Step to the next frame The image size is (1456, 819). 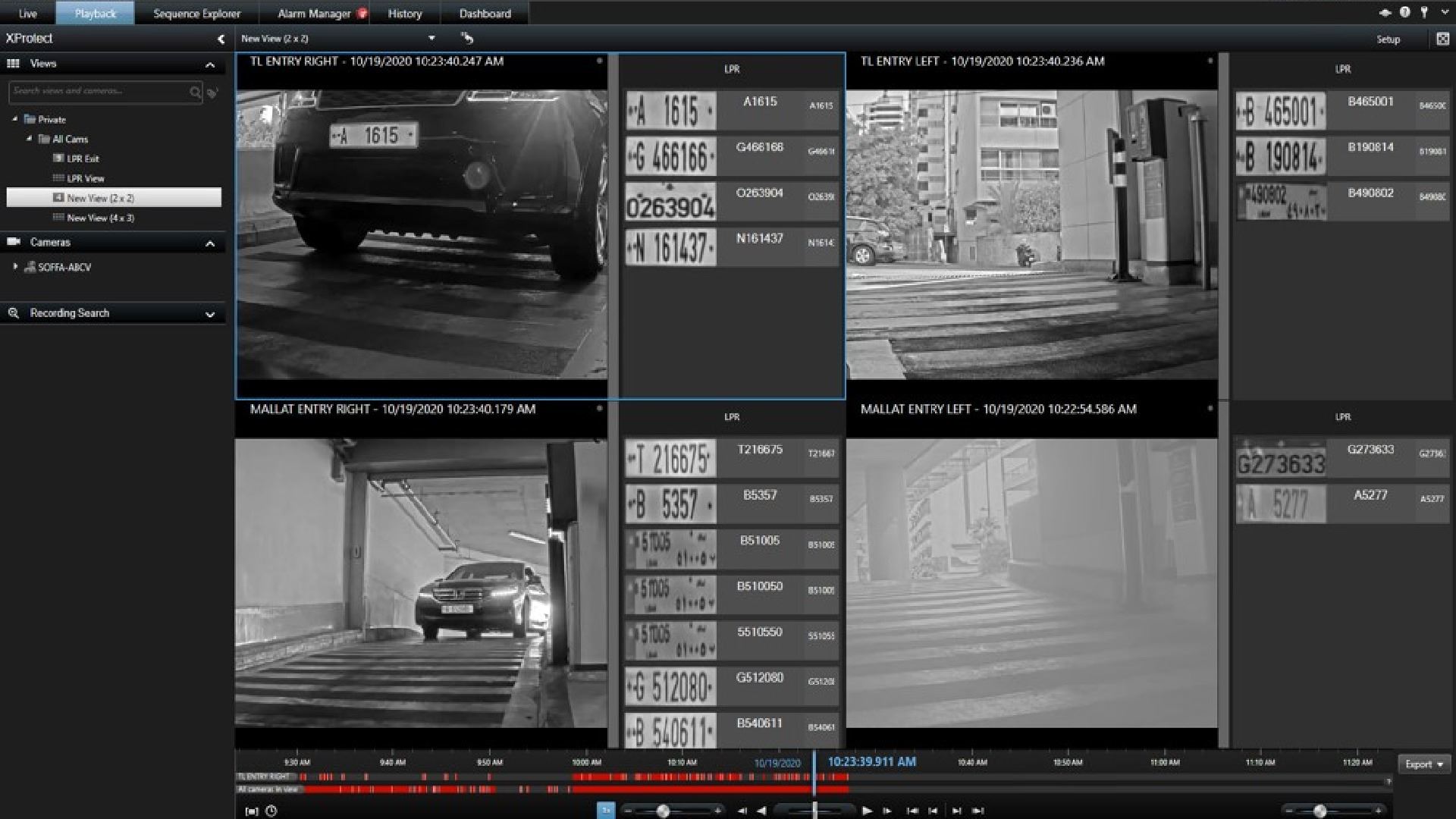point(887,811)
